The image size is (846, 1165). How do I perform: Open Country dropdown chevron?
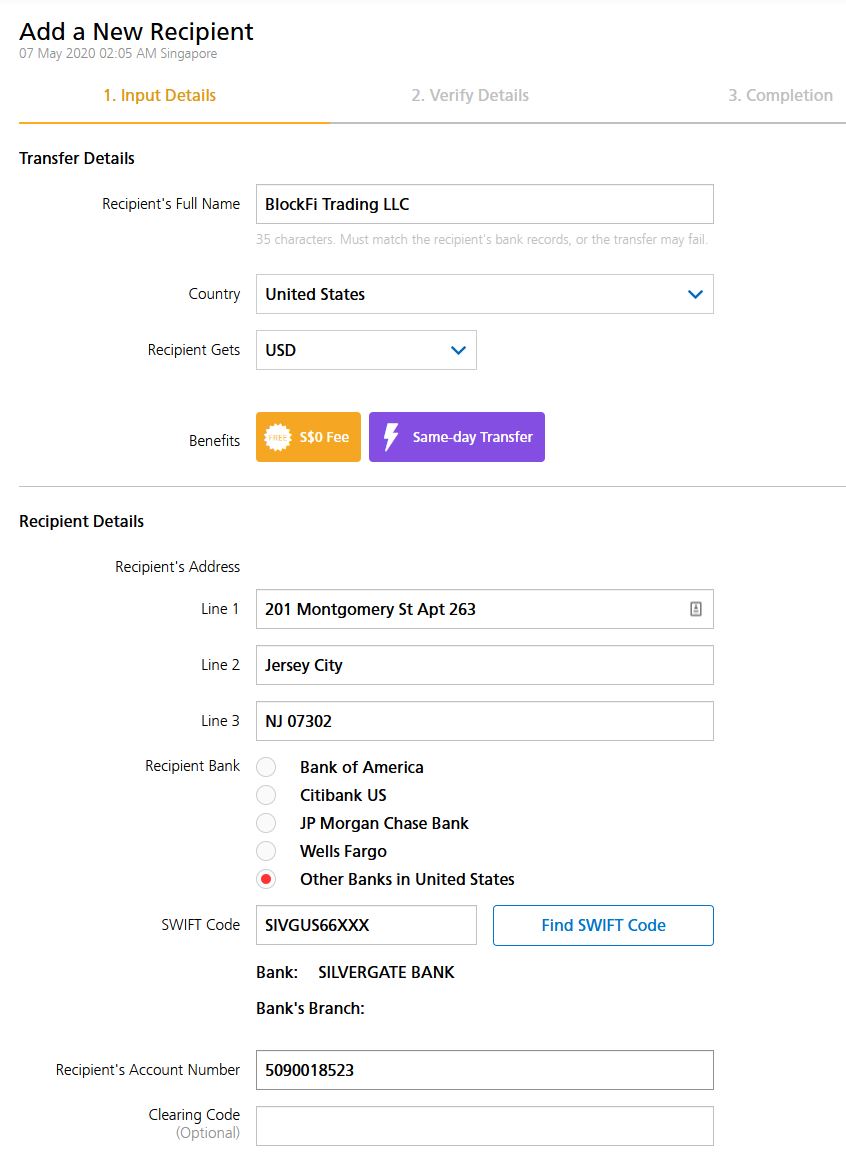coord(695,294)
